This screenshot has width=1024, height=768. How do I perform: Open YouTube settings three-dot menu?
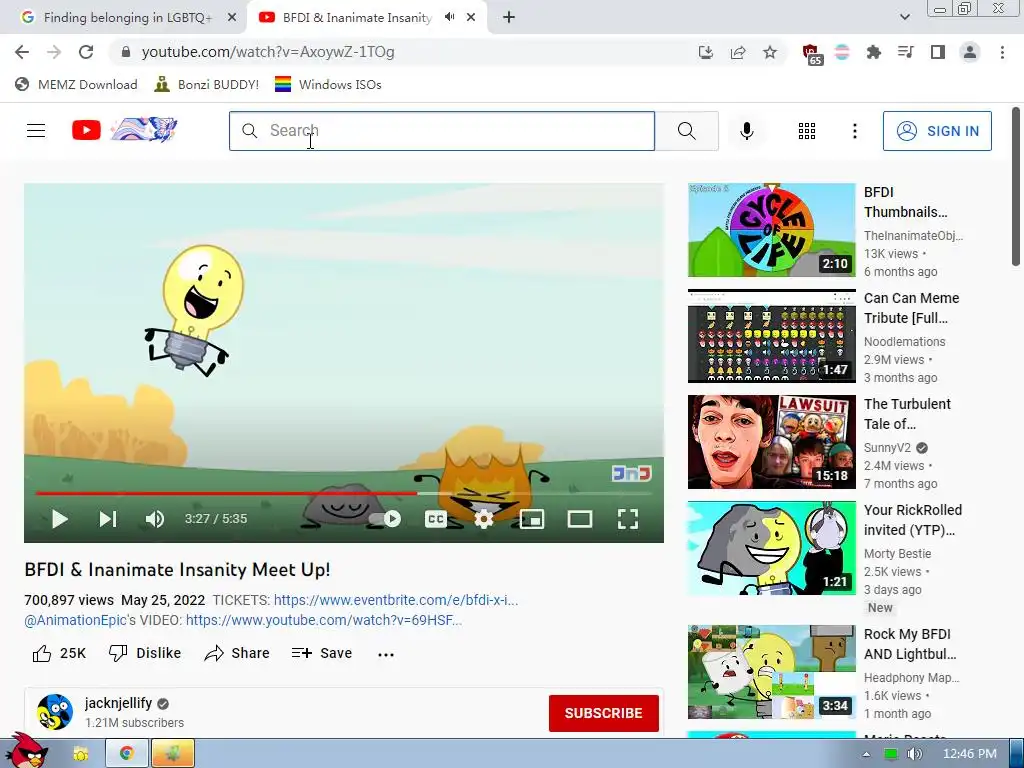tap(854, 131)
